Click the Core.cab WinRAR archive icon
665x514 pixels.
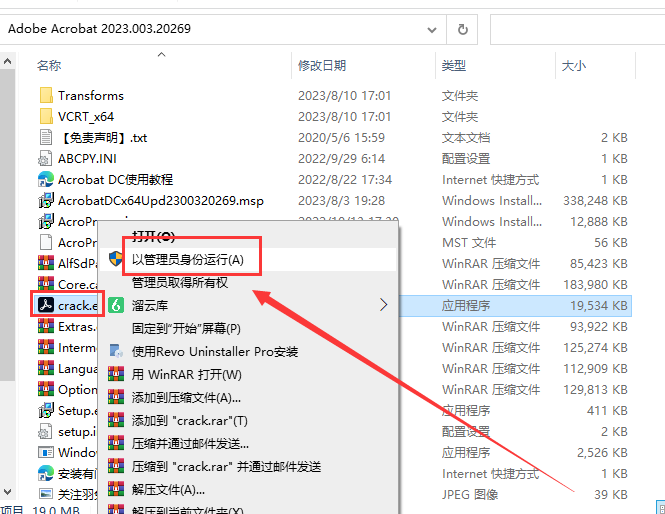tap(46, 284)
